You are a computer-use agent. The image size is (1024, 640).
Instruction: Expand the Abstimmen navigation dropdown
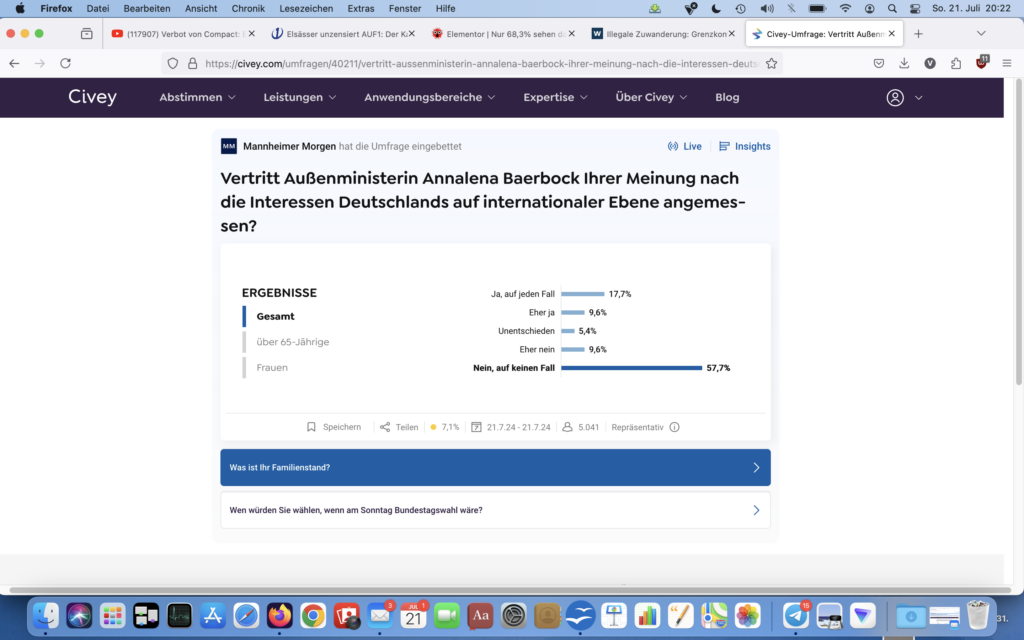click(x=197, y=98)
